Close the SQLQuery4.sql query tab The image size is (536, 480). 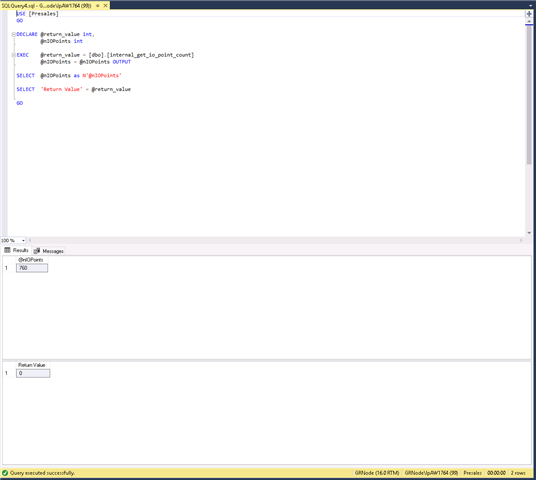106,5
